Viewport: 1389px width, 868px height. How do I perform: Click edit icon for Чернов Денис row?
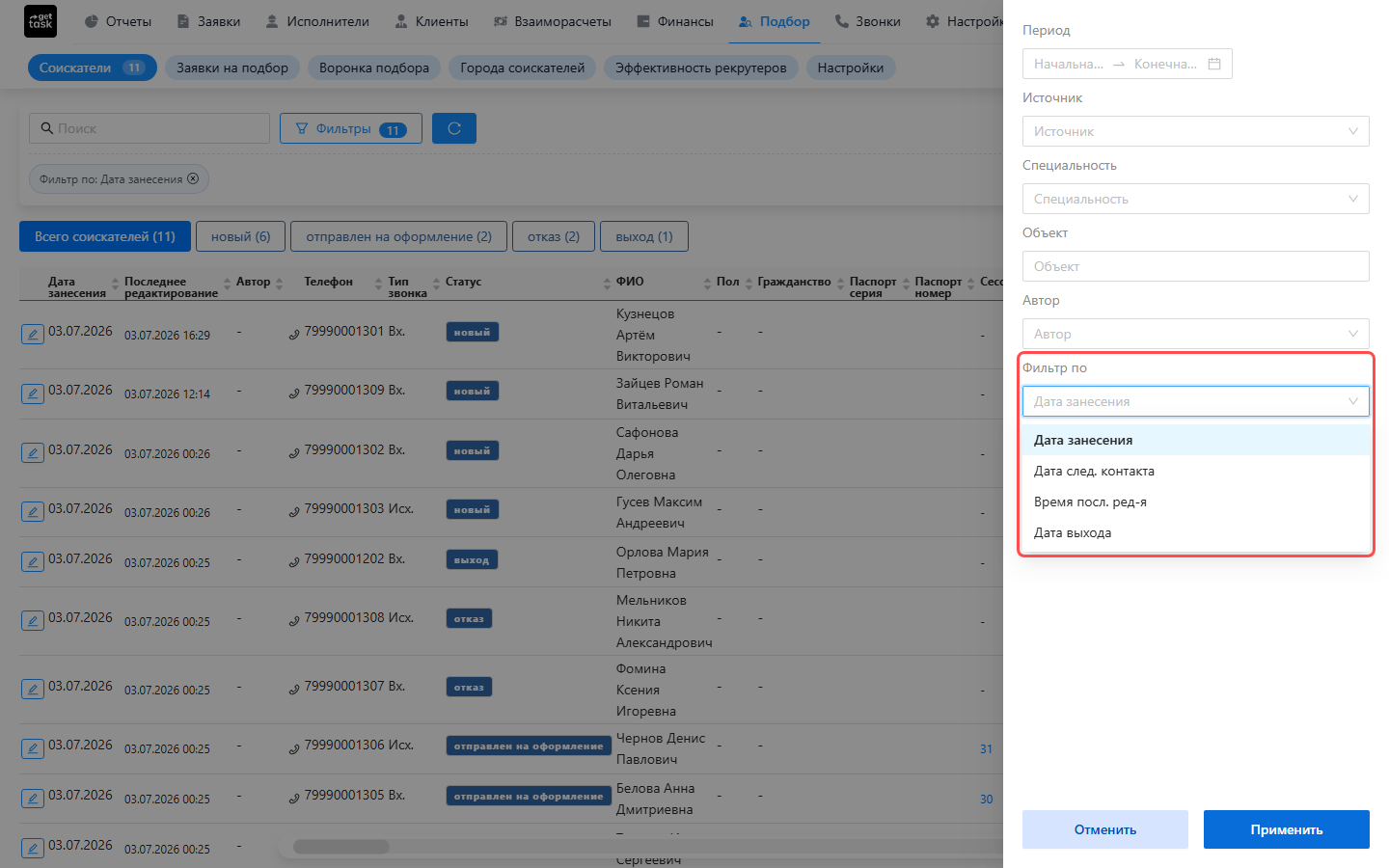tap(33, 748)
